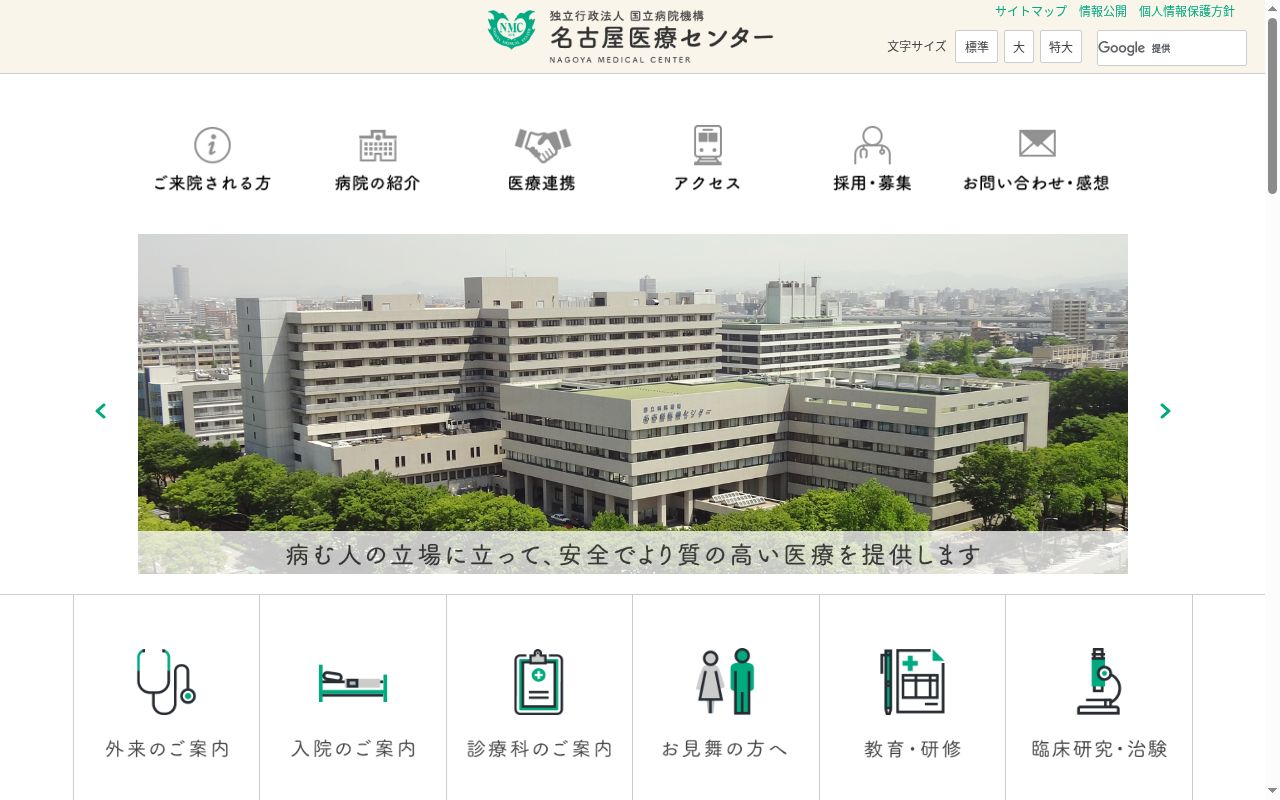Click the Google search input field
This screenshot has height=800, width=1280.
(x=1172, y=48)
